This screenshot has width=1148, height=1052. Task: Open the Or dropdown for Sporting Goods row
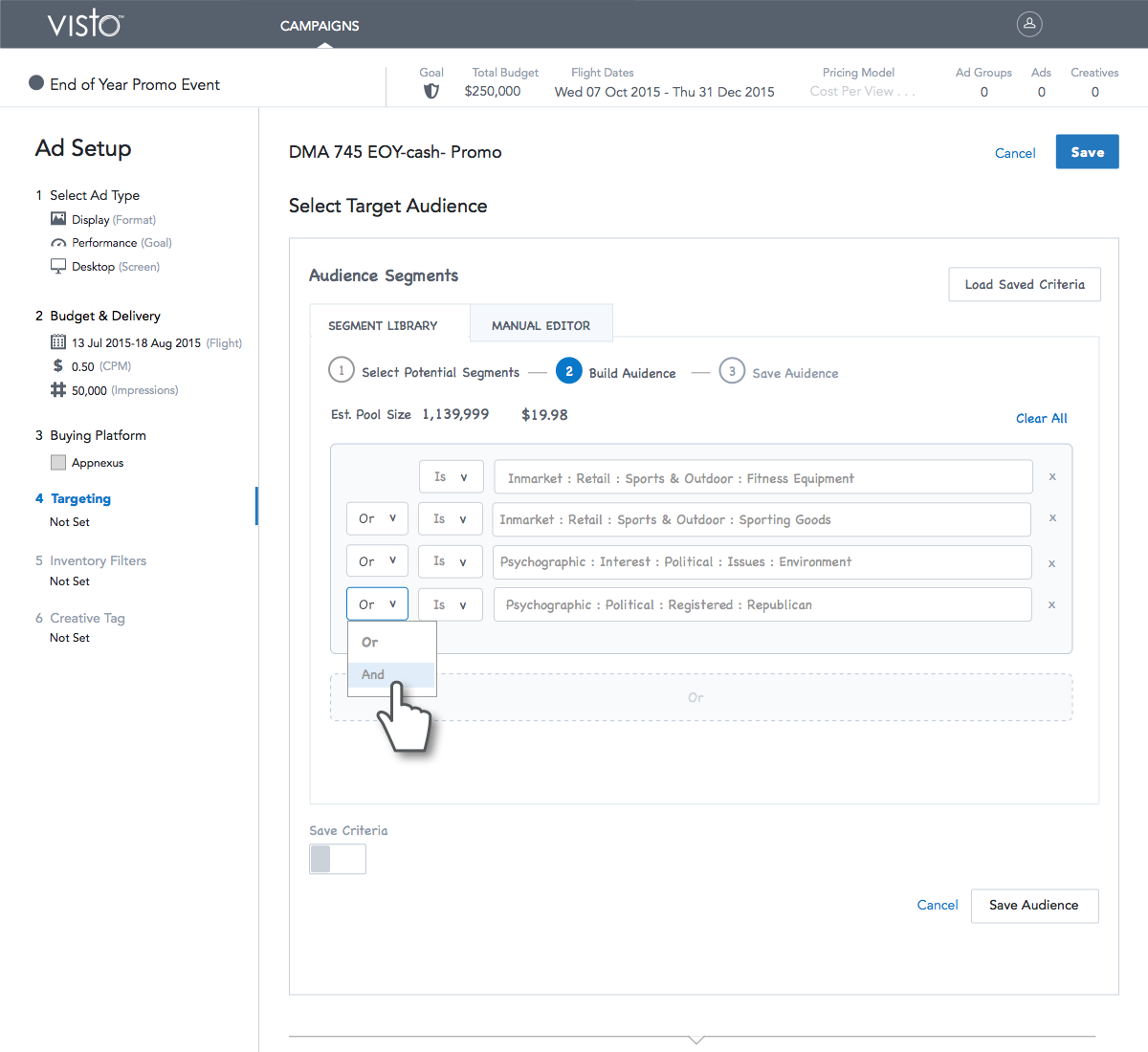point(377,518)
